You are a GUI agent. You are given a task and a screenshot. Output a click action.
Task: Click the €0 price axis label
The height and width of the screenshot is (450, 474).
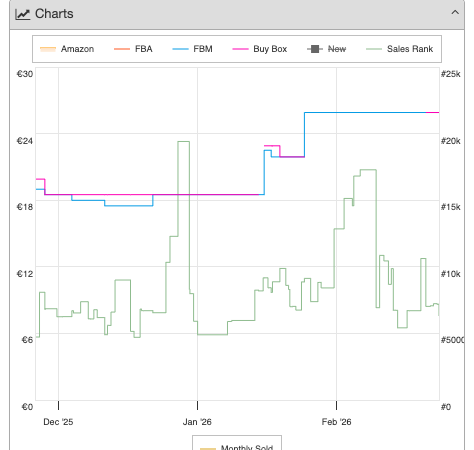point(27,407)
